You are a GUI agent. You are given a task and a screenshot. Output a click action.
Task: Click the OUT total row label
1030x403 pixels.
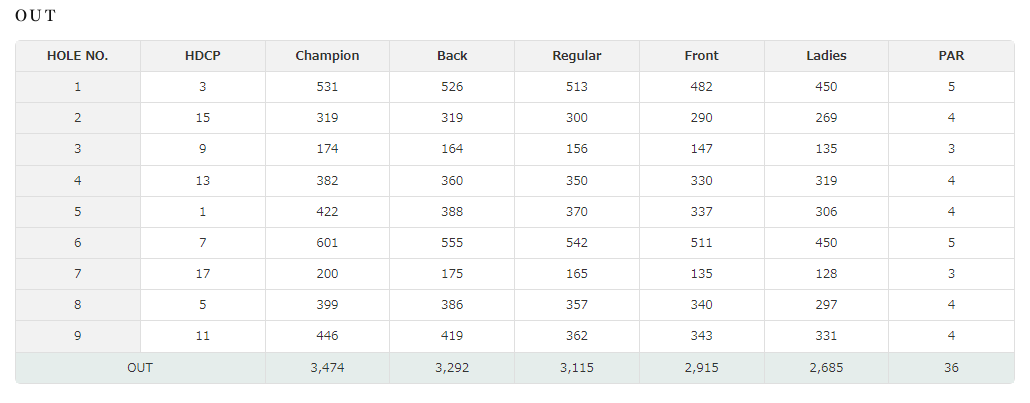point(140,367)
